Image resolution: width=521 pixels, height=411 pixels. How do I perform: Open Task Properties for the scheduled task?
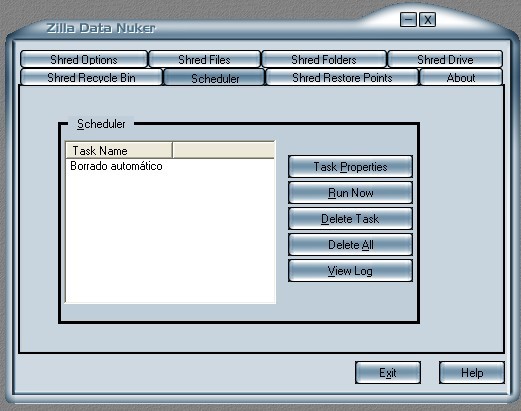tap(350, 166)
